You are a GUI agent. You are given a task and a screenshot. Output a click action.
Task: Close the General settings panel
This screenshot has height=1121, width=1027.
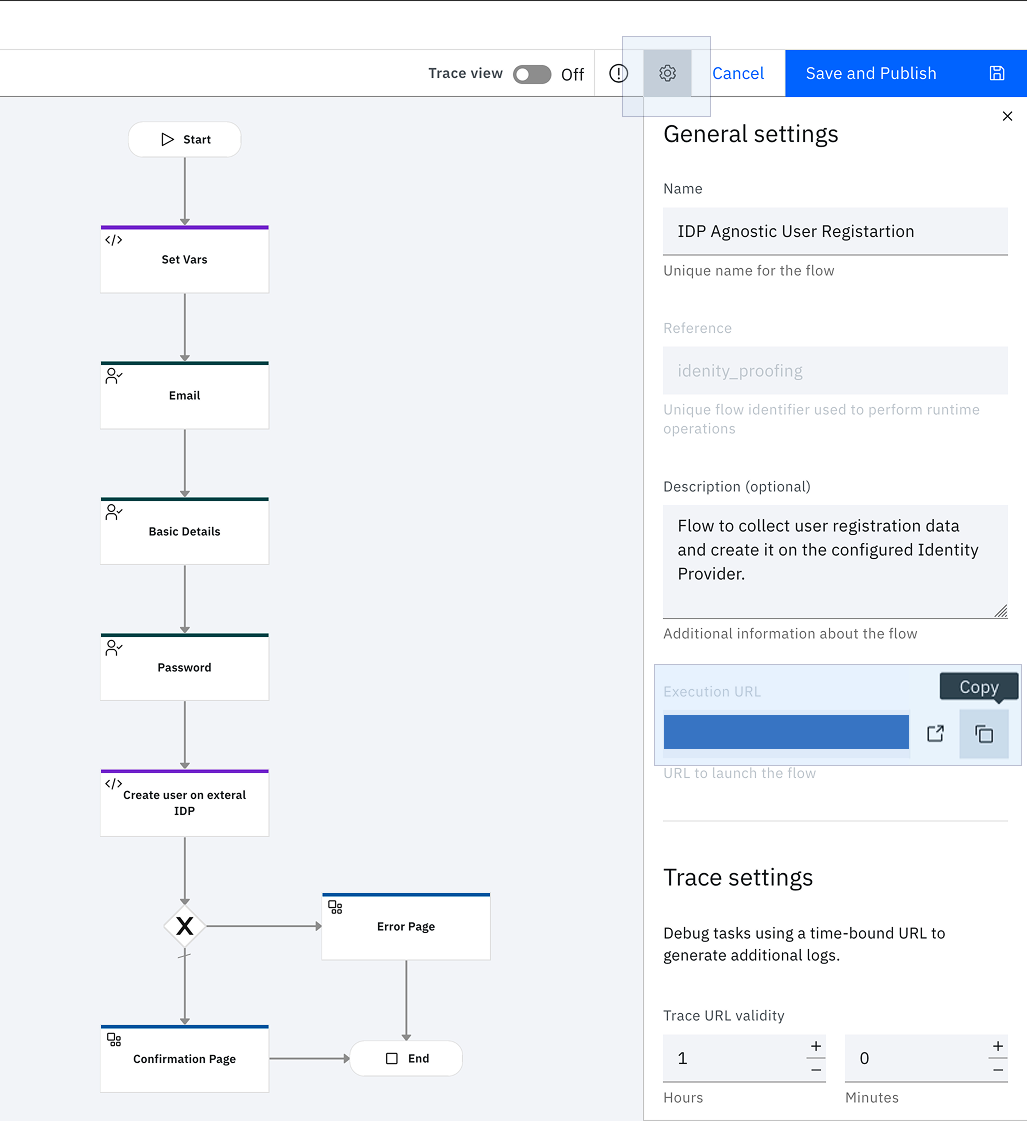[x=1007, y=116]
